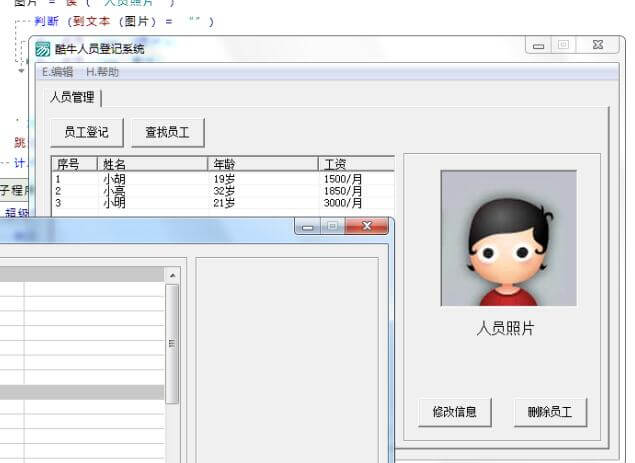Close the front overlapping window

point(367,227)
